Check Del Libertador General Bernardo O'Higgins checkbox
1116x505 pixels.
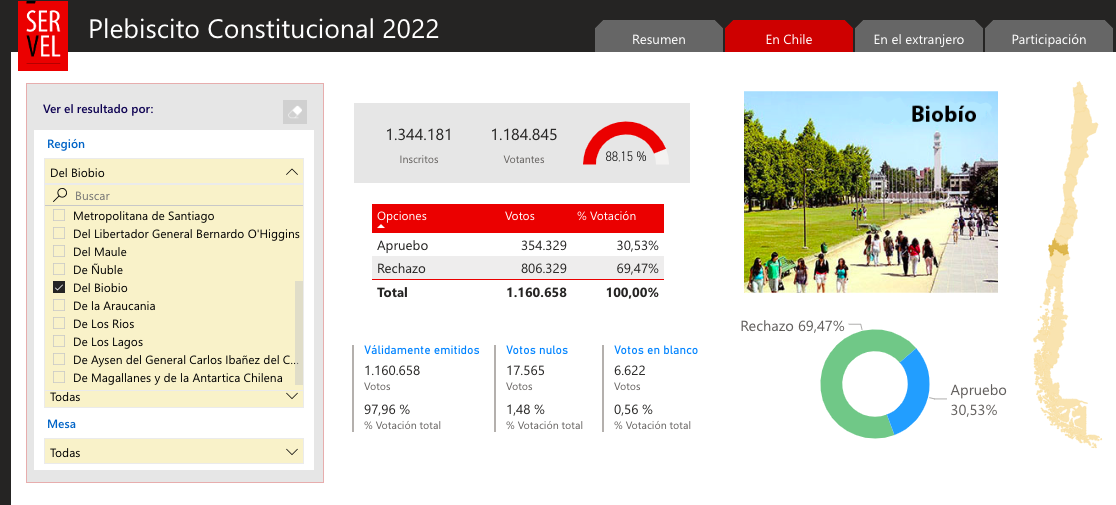[59, 233]
